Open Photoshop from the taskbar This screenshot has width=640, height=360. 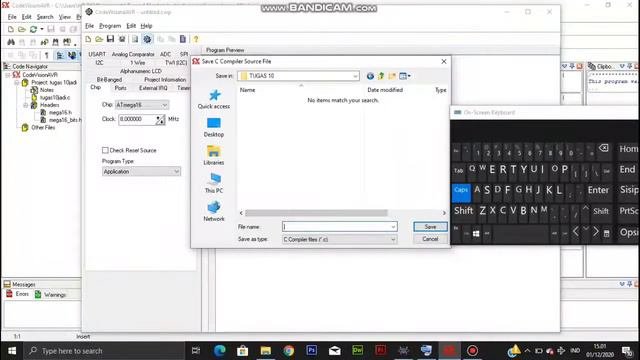pyautogui.click(x=311, y=350)
